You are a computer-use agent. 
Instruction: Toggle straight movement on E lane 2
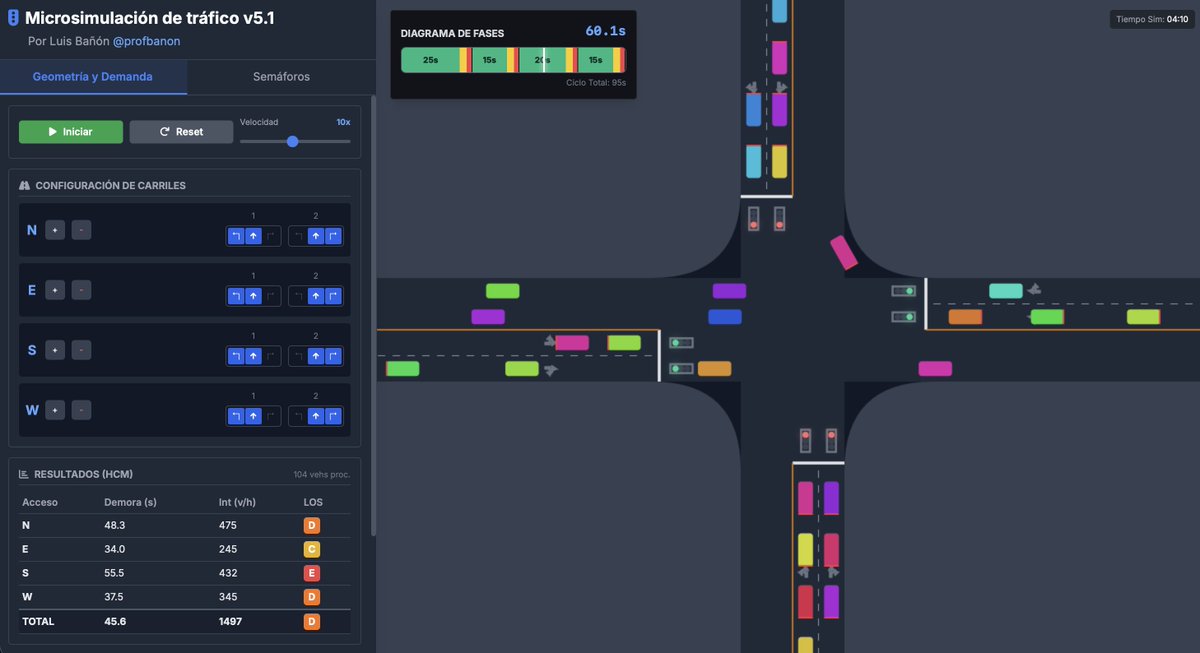316,296
